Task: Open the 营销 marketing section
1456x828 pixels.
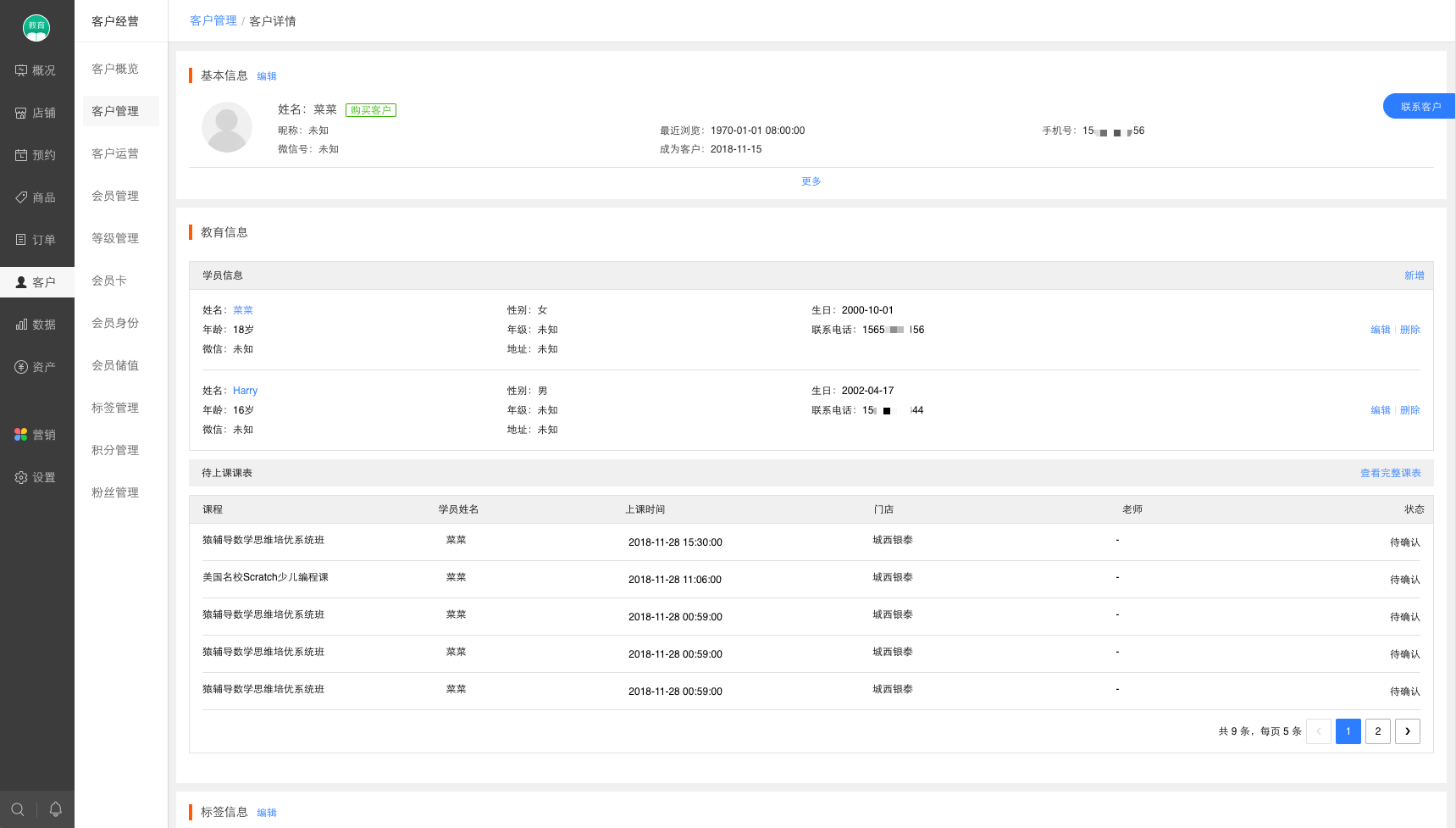Action: tap(36, 435)
